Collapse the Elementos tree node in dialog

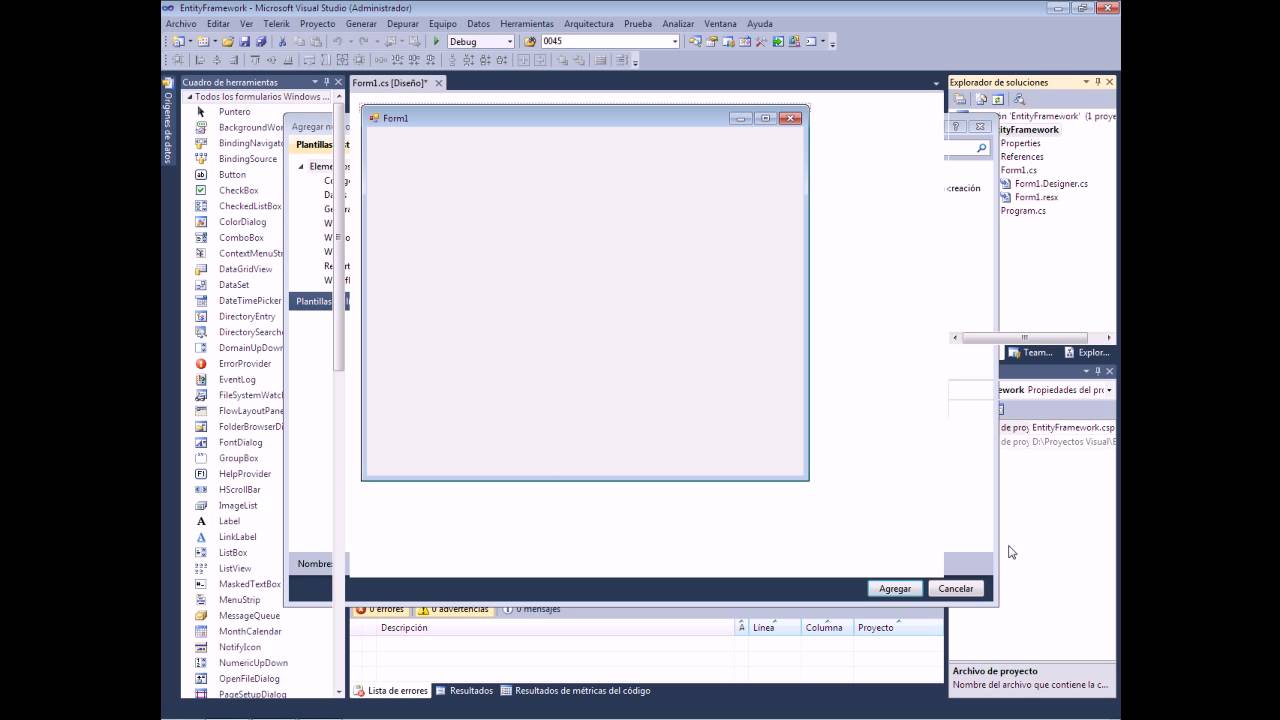click(301, 167)
